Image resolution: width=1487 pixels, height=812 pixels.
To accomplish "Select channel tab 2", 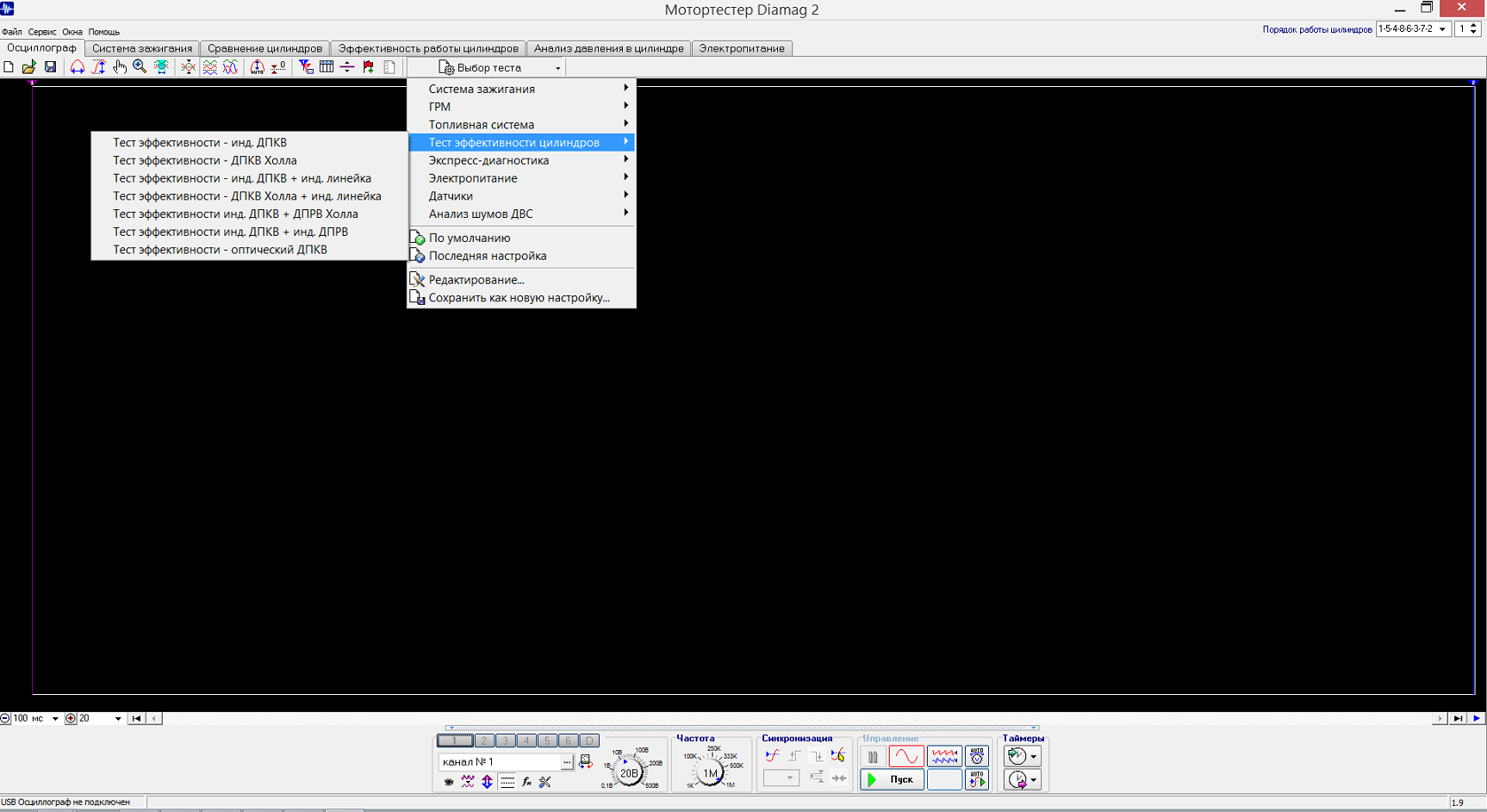I will pyautogui.click(x=485, y=741).
